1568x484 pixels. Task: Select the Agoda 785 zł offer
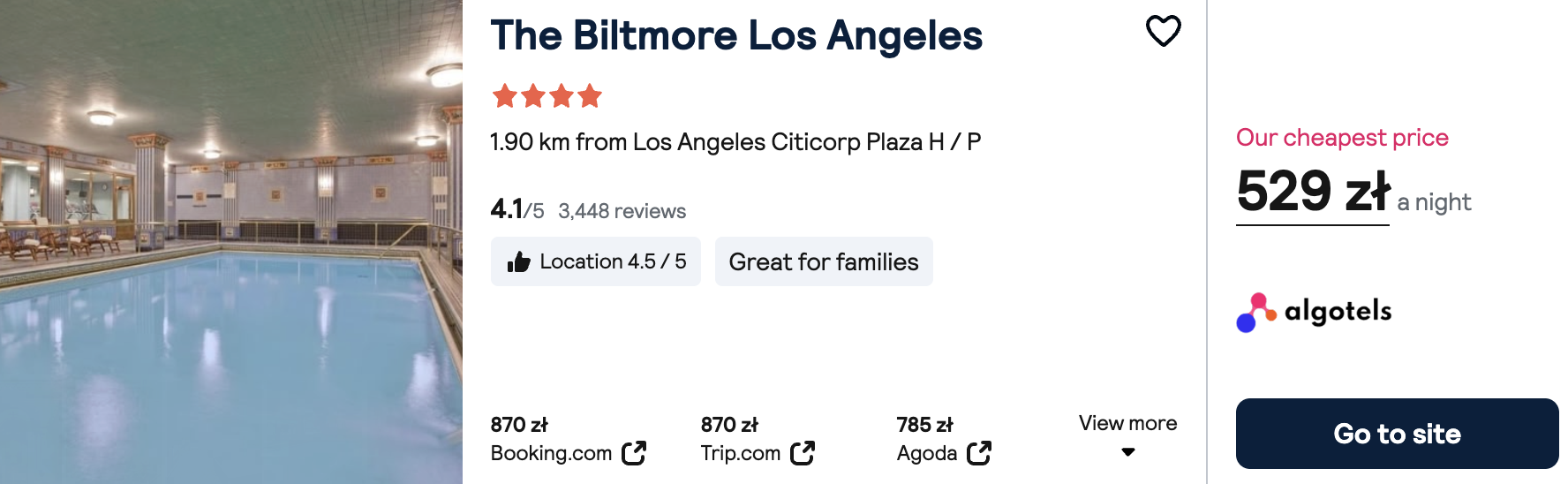(944, 439)
